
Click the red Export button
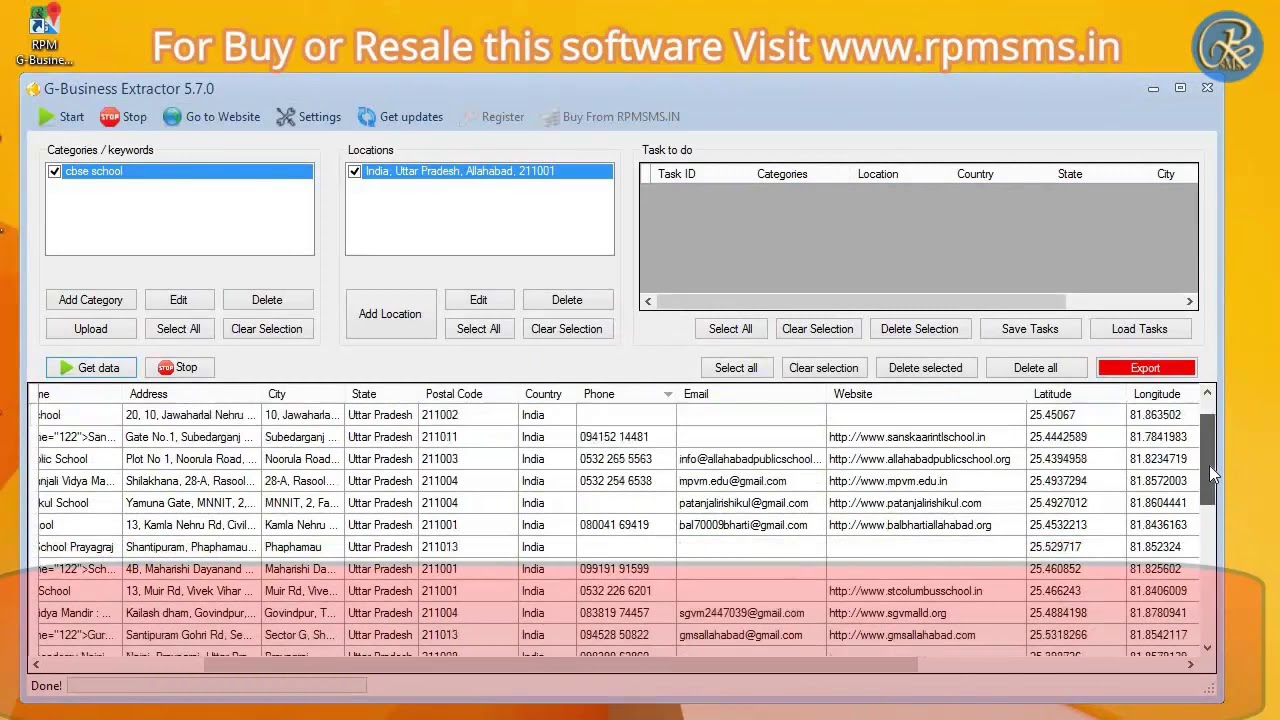coord(1146,368)
